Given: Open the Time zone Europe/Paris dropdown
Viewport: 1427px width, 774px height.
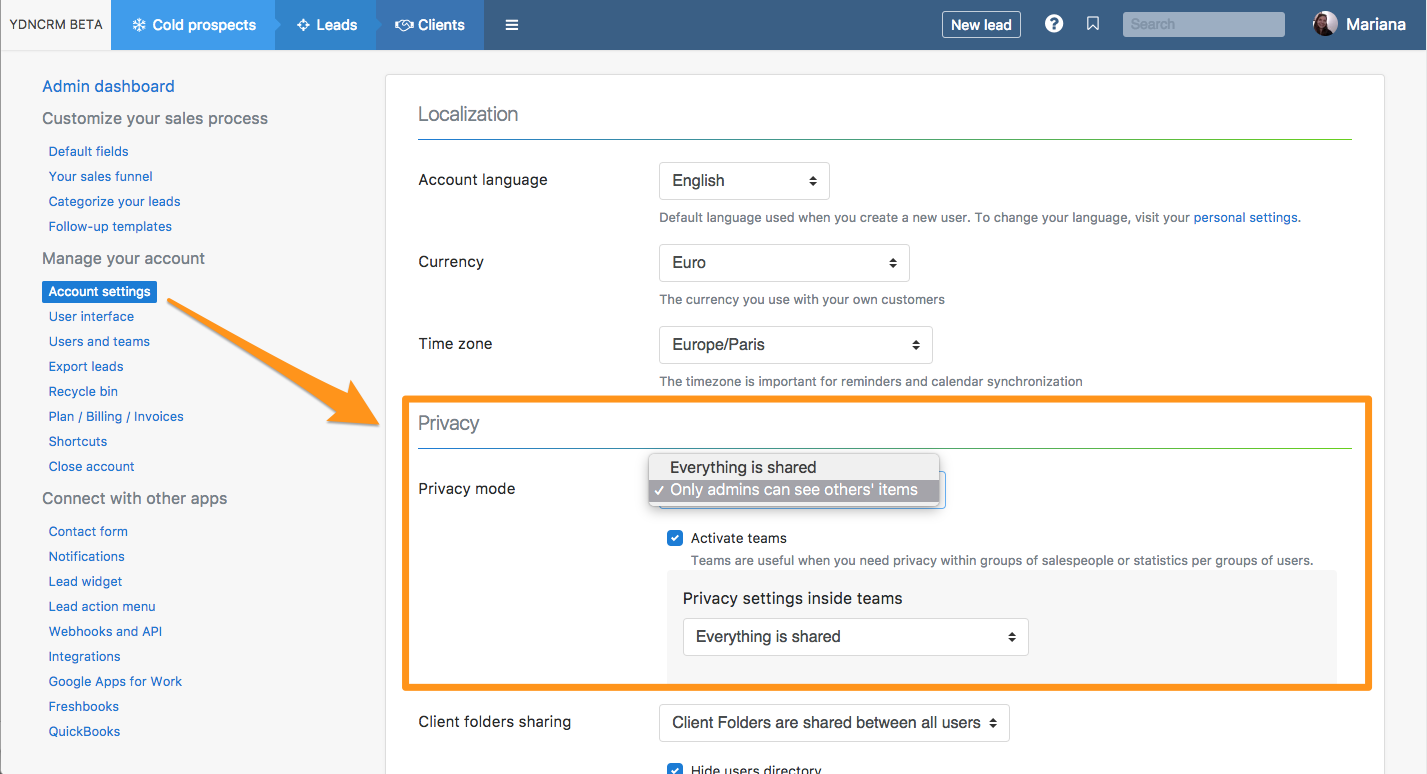Looking at the screenshot, I should click(x=795, y=345).
